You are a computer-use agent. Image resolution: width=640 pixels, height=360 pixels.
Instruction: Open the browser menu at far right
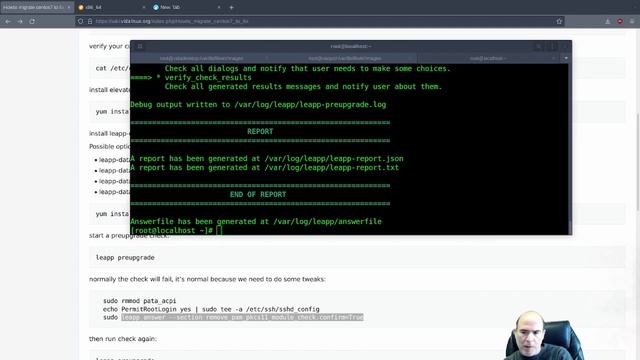[x=632, y=21]
